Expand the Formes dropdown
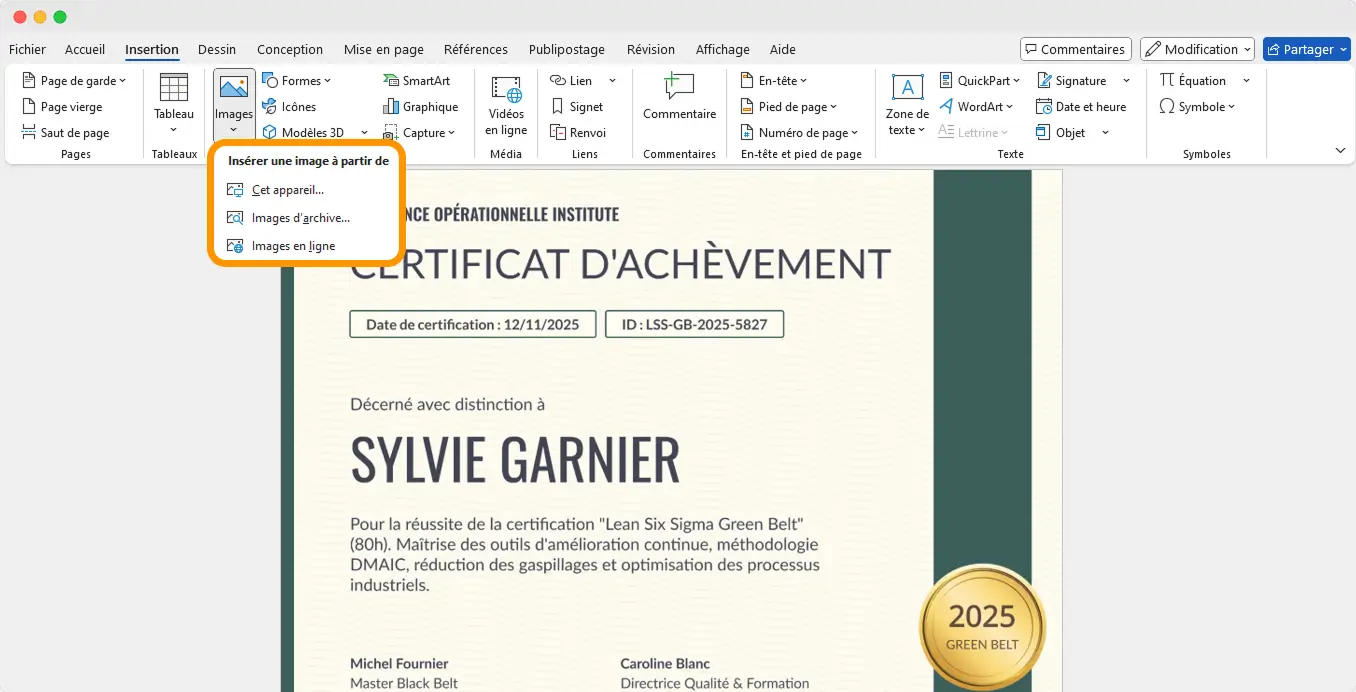Image resolution: width=1356 pixels, height=692 pixels. 296,81
